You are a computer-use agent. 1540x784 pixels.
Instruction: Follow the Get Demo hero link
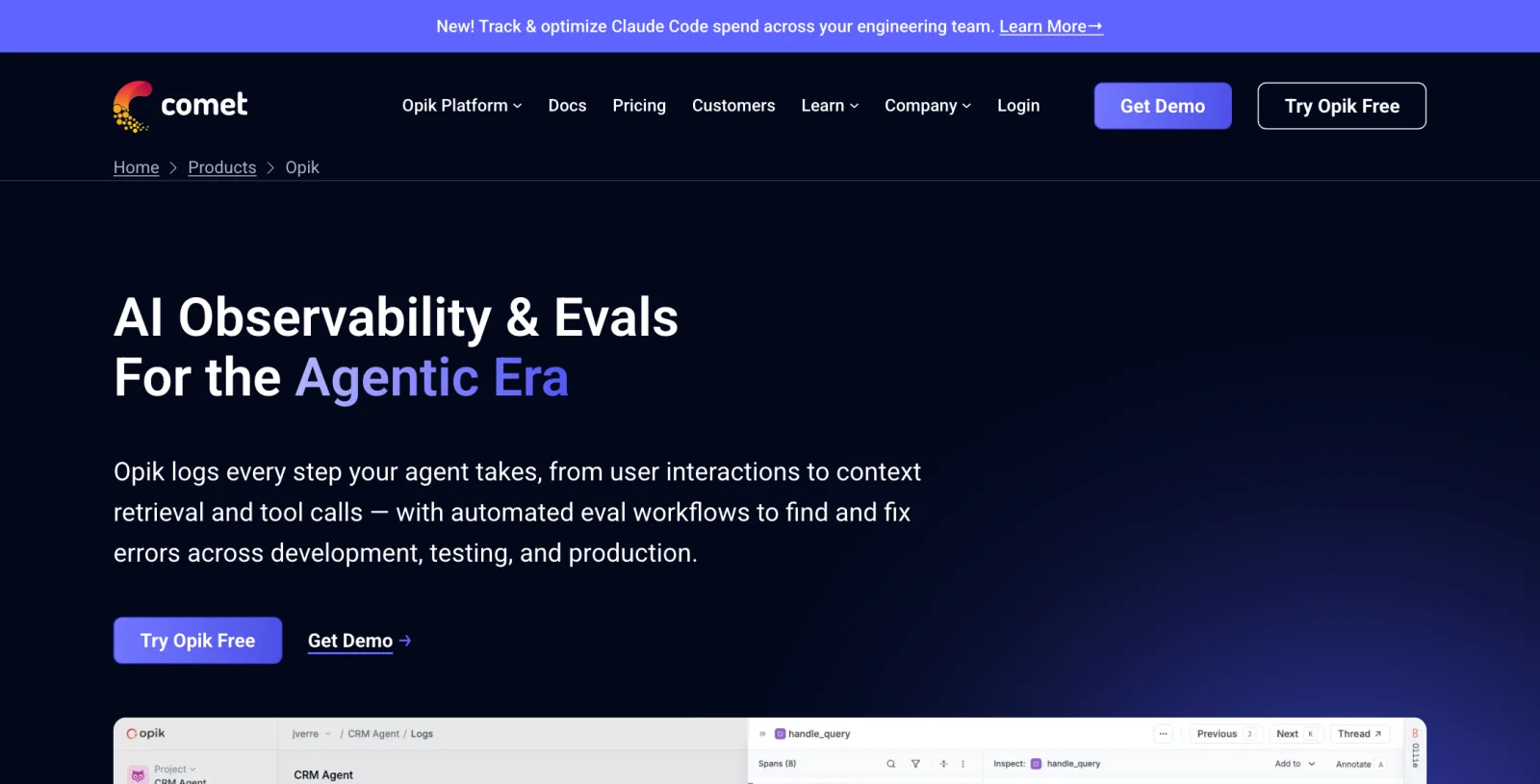(359, 641)
